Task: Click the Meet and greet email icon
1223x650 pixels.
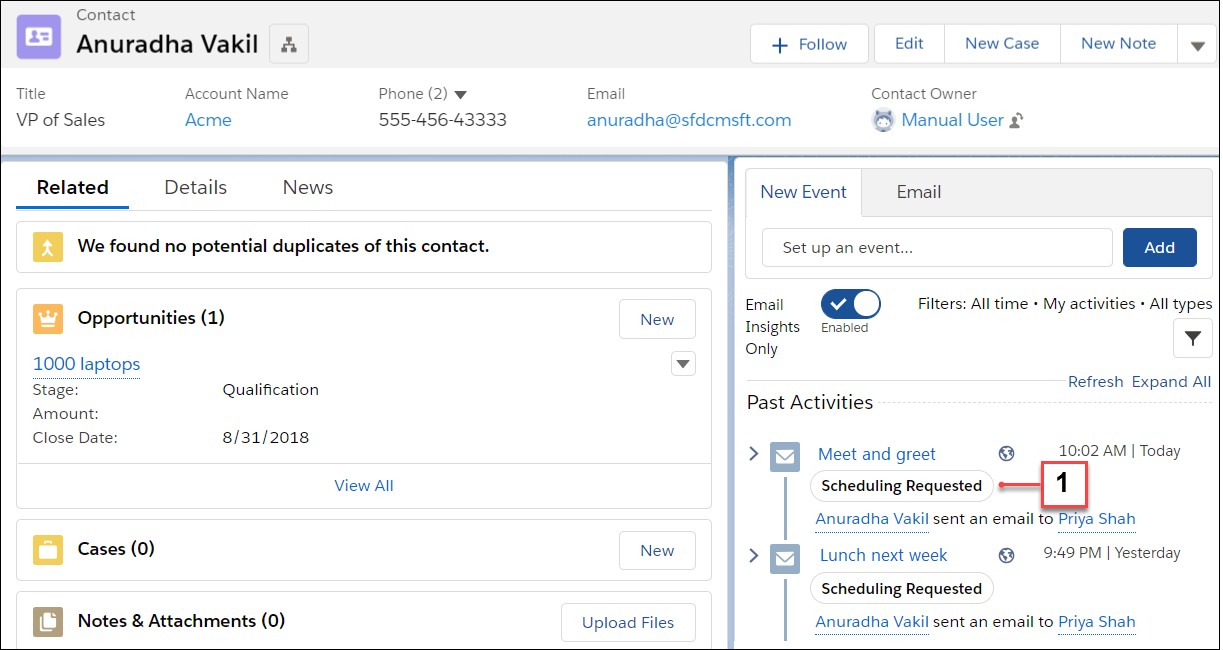Action: [785, 456]
